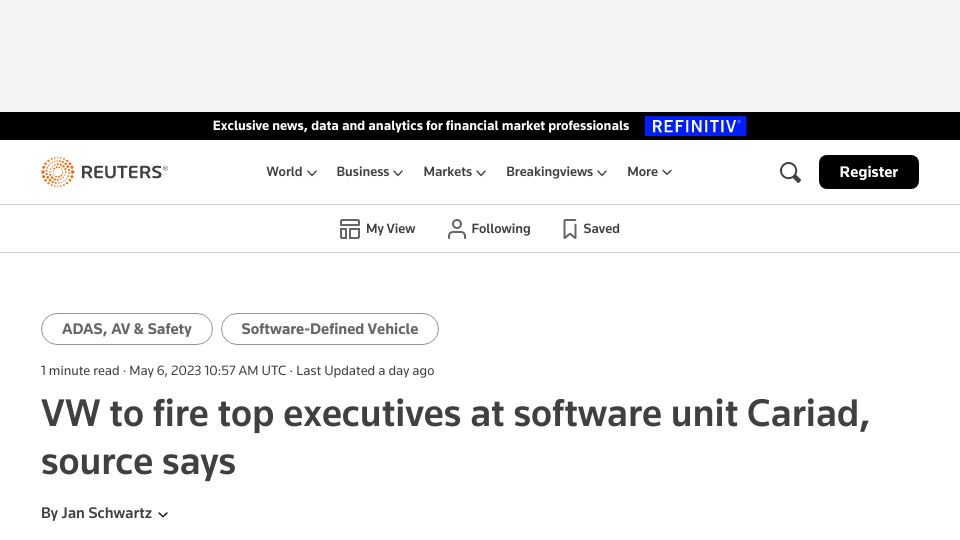Expand the Markets menu

pyautogui.click(x=454, y=172)
